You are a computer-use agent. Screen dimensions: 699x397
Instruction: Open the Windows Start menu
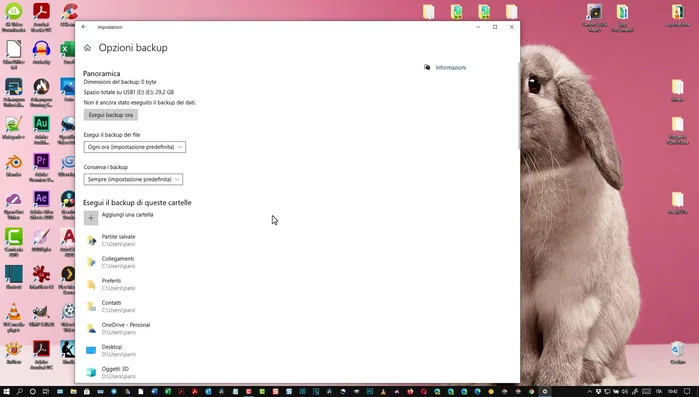[x=6, y=392]
